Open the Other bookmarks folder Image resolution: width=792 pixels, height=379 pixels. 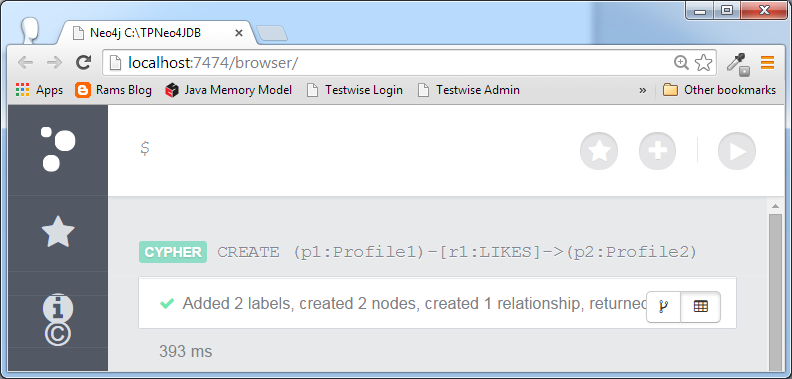[719, 90]
